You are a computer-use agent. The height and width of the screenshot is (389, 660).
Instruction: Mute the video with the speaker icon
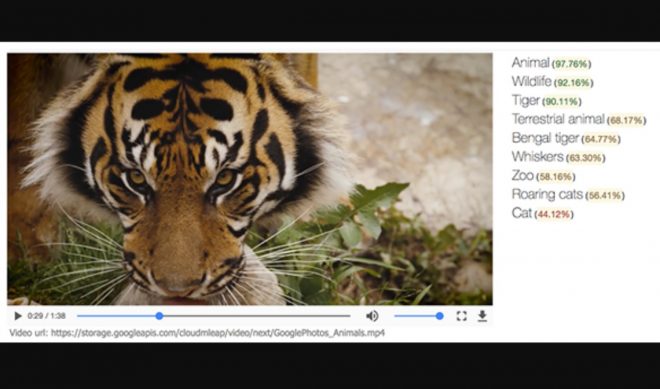372,316
